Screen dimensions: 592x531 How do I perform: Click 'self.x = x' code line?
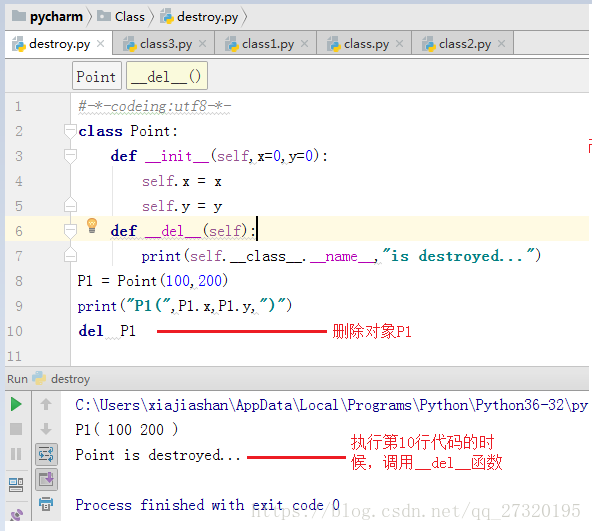(x=182, y=181)
